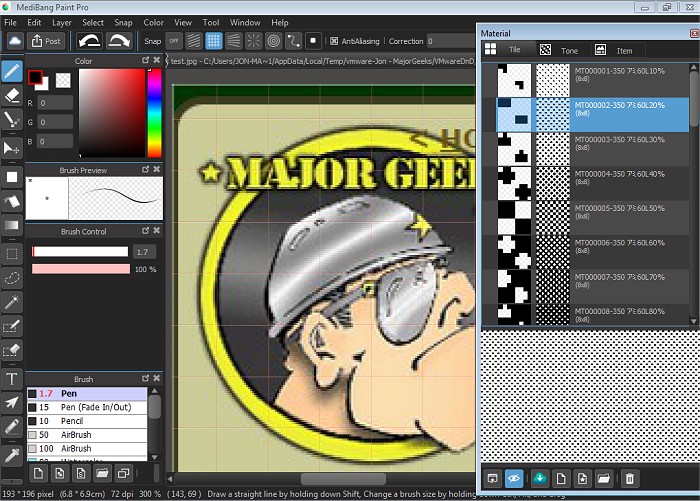Click the Redo arrow button
The width and height of the screenshot is (700, 501).
[x=119, y=41]
